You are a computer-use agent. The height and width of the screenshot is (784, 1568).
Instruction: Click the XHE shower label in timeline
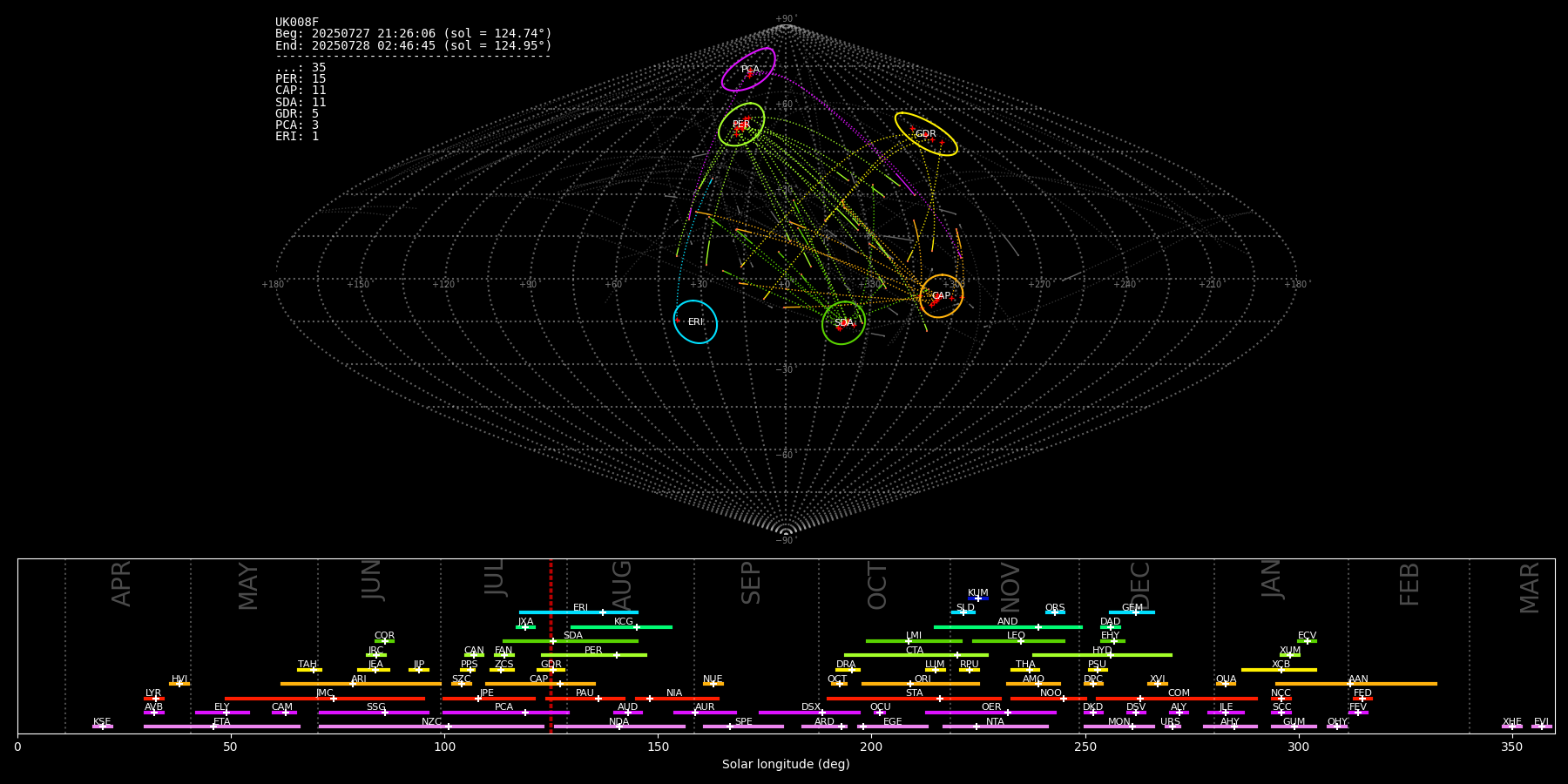point(1512,722)
